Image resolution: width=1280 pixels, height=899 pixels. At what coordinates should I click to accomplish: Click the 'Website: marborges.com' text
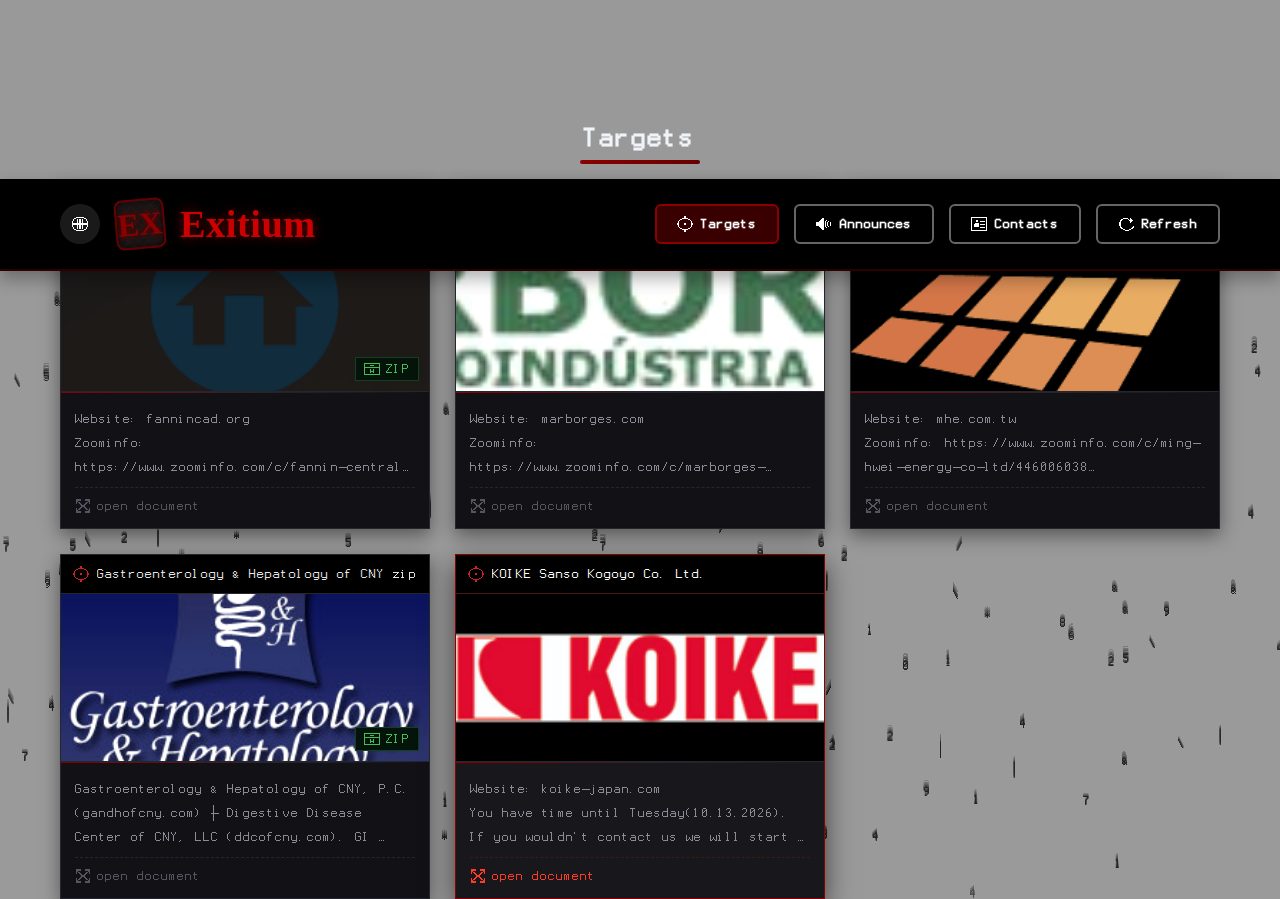click(x=557, y=419)
